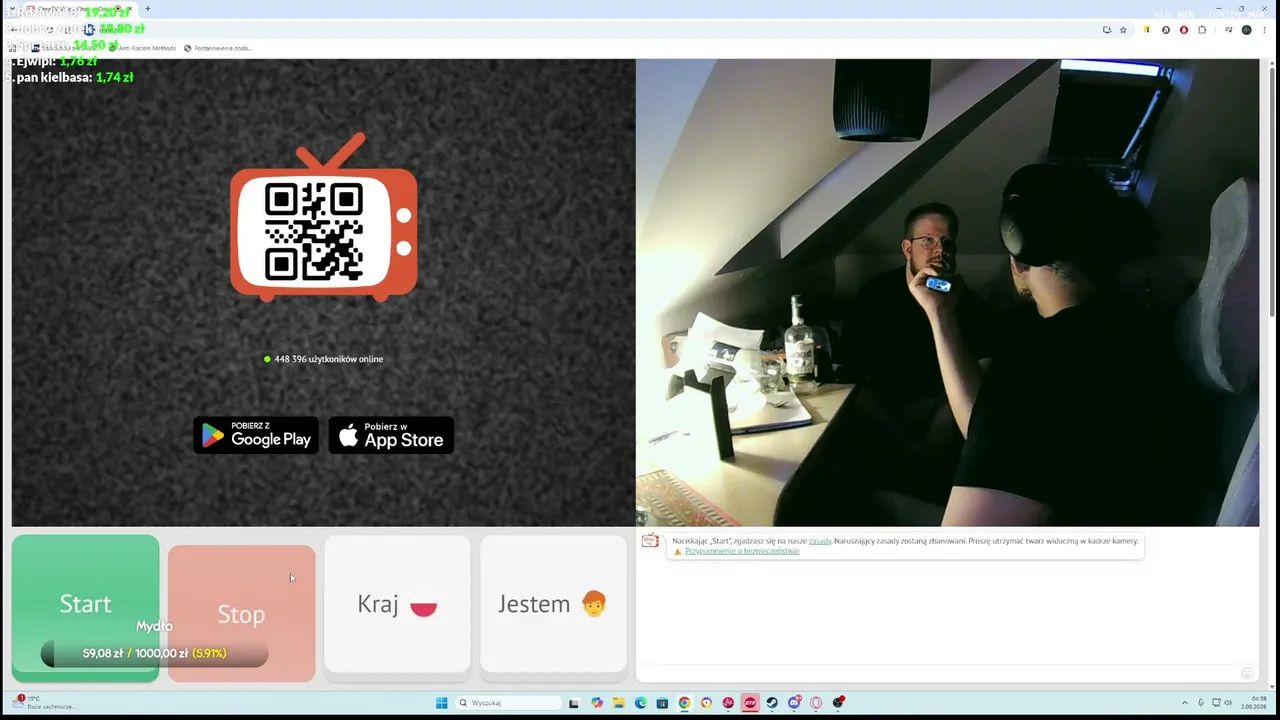Open the Jestem gender selector
This screenshot has height=720, width=1280.
(x=553, y=604)
